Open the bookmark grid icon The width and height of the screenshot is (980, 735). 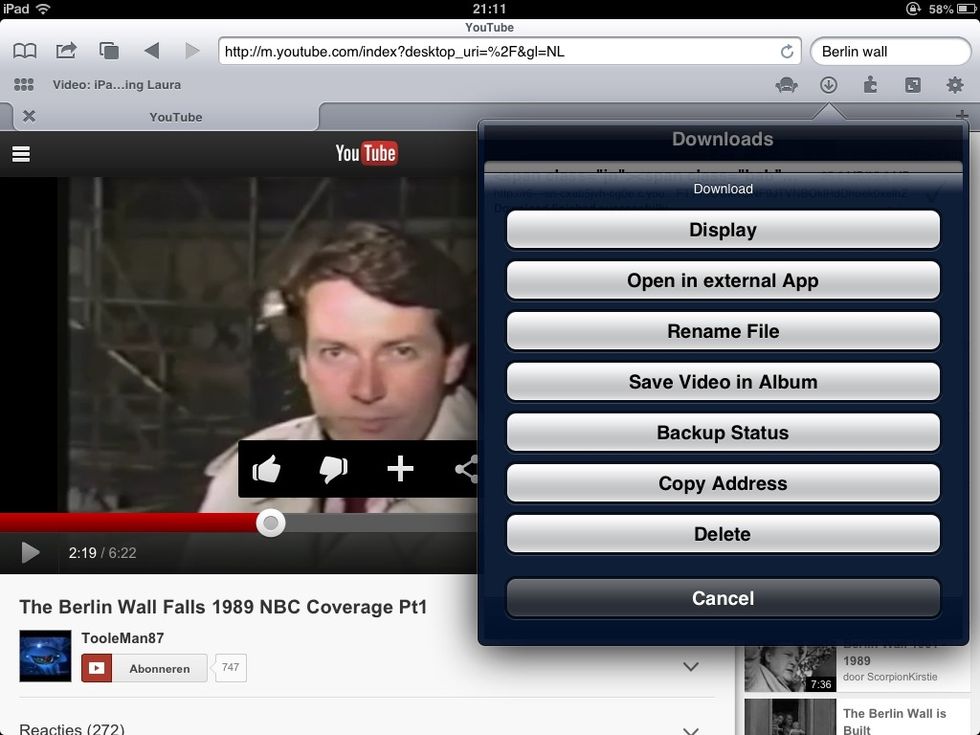pyautogui.click(x=24, y=86)
